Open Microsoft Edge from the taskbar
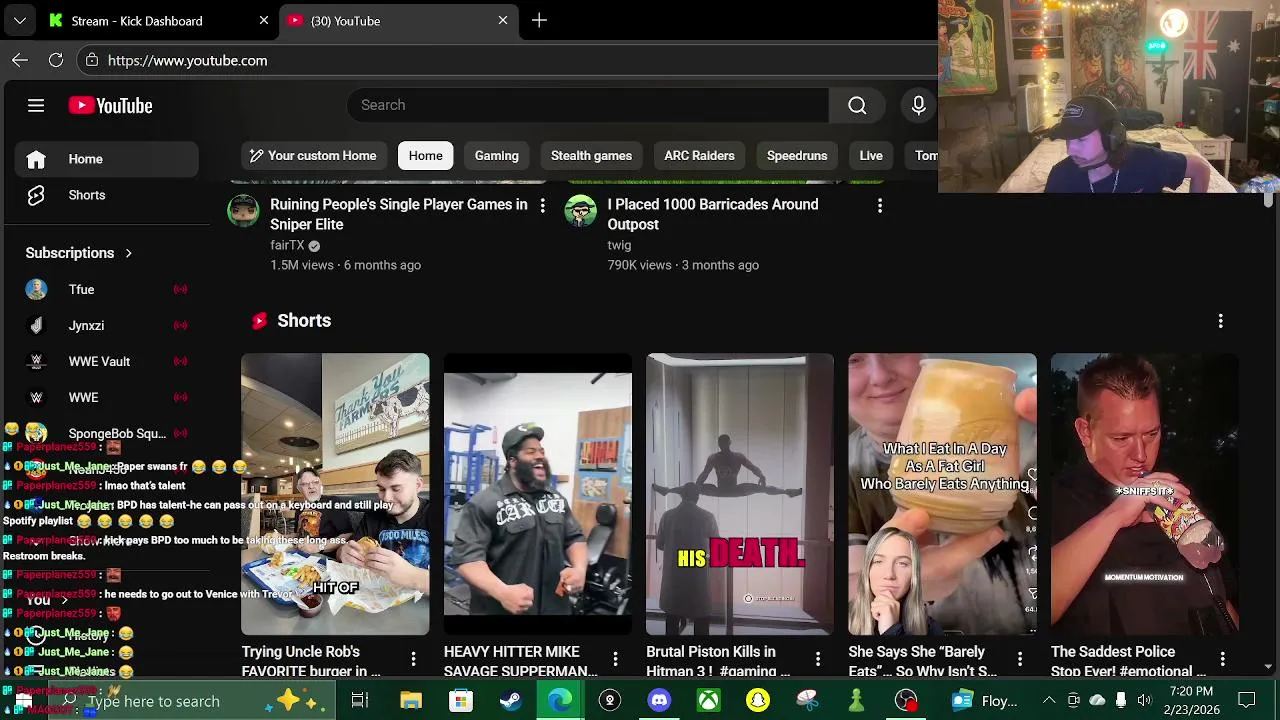This screenshot has height=720, width=1280. pyautogui.click(x=559, y=700)
